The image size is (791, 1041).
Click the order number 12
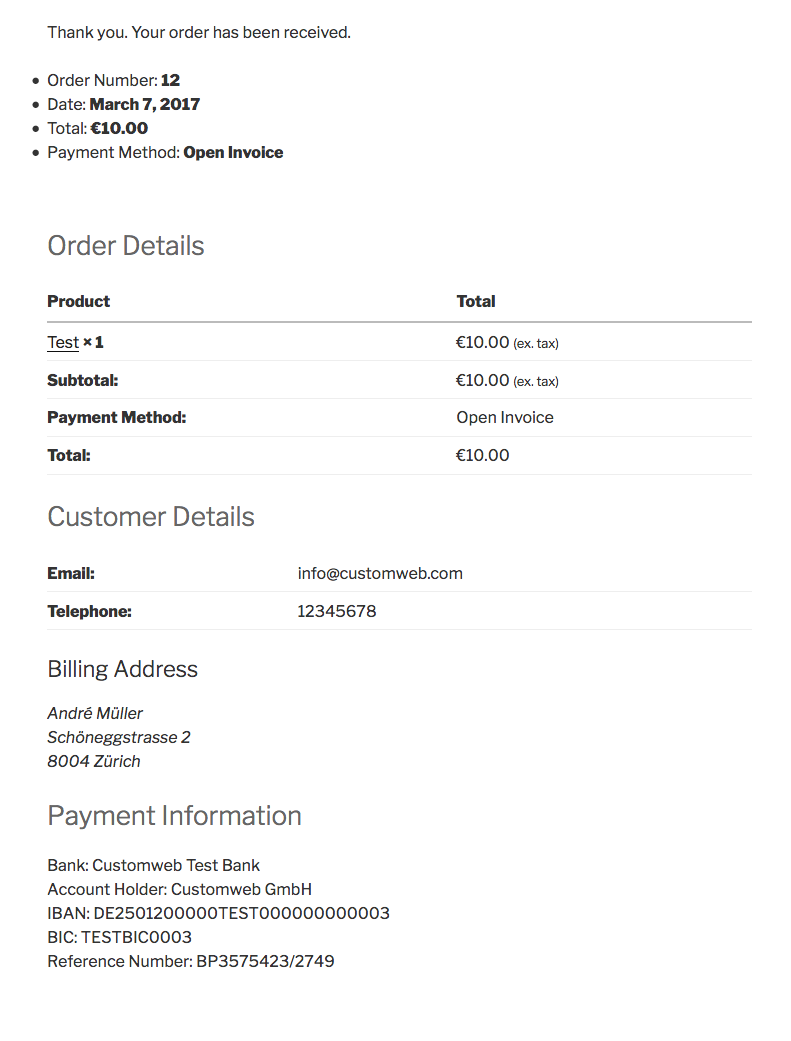click(170, 80)
